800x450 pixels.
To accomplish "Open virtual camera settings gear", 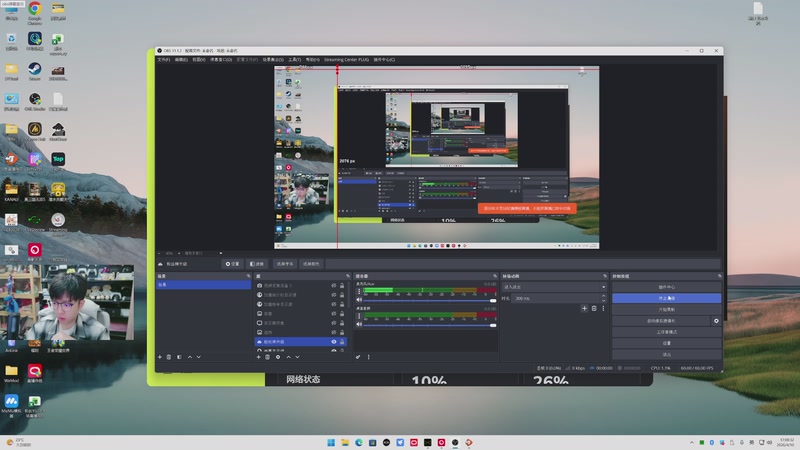I will pos(716,321).
